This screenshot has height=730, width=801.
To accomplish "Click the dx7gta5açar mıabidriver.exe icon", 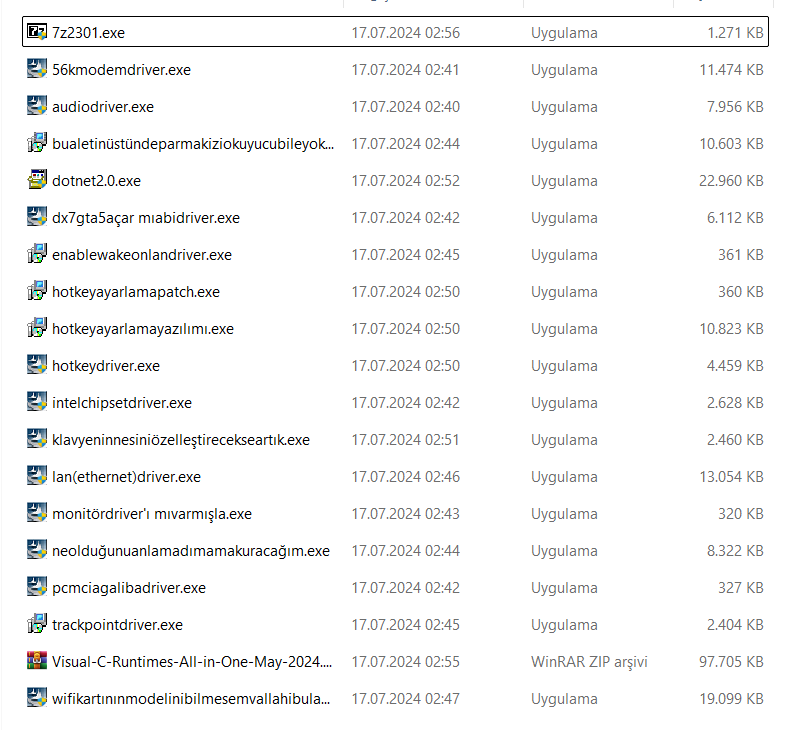I will coord(37,217).
